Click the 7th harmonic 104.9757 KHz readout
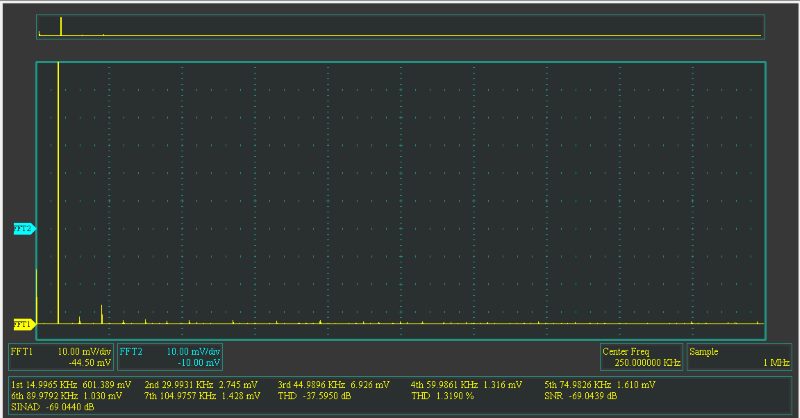The height and width of the screenshot is (418, 800). coord(203,396)
